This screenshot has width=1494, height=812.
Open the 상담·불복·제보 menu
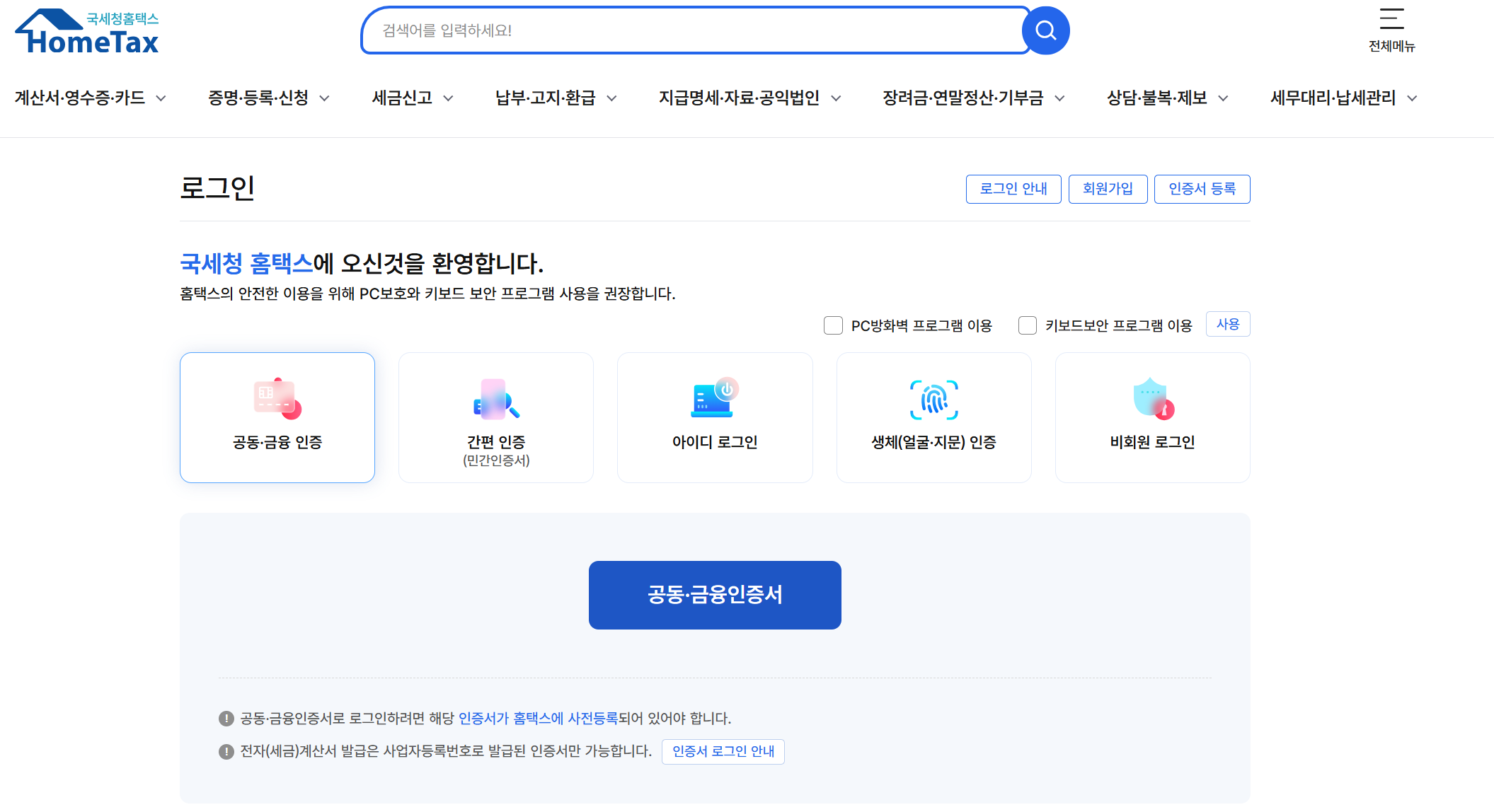click(x=1157, y=98)
